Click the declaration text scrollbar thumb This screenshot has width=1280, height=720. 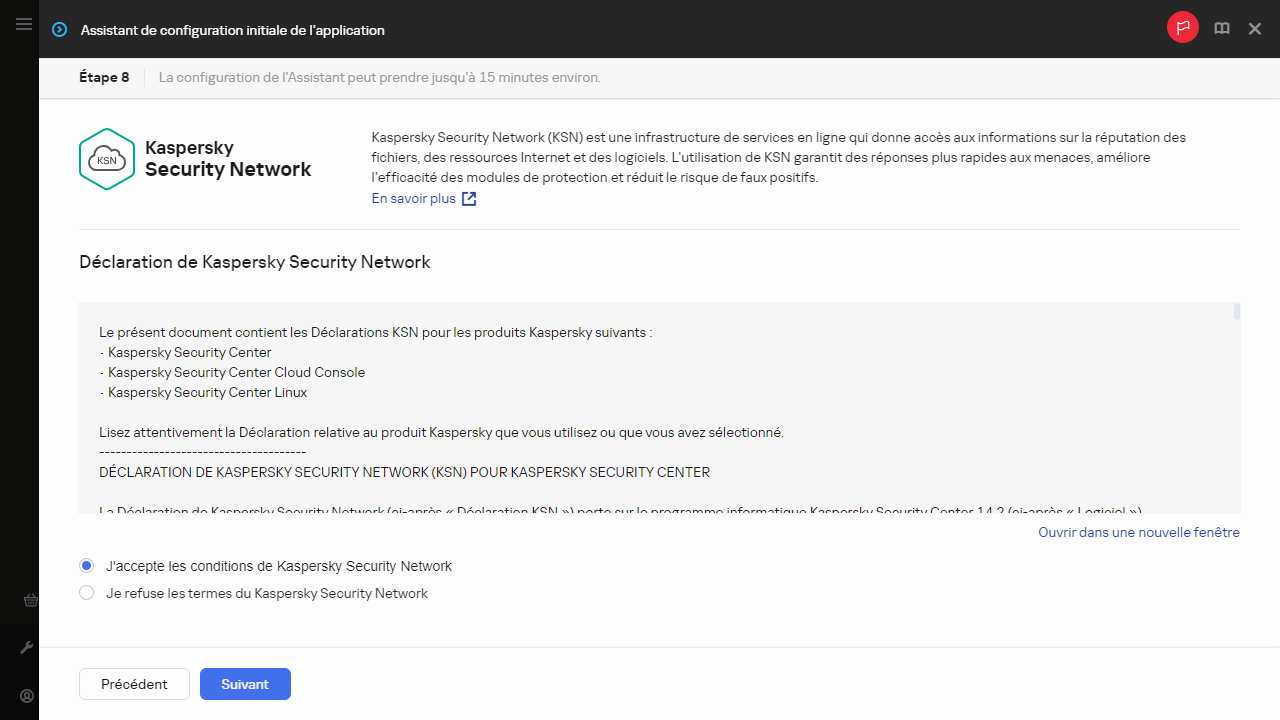[x=1237, y=312]
